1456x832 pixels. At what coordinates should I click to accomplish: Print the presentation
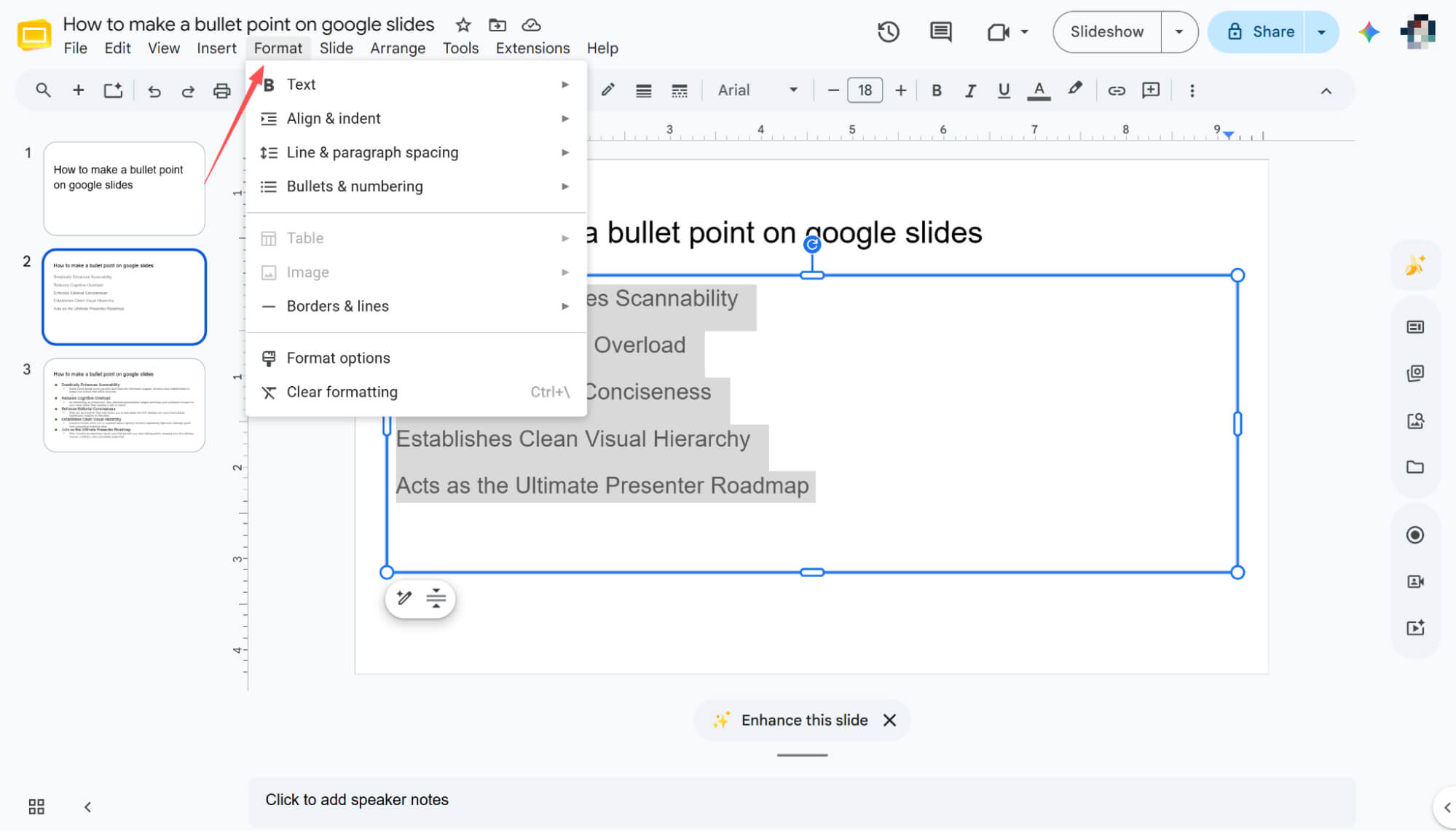point(222,91)
